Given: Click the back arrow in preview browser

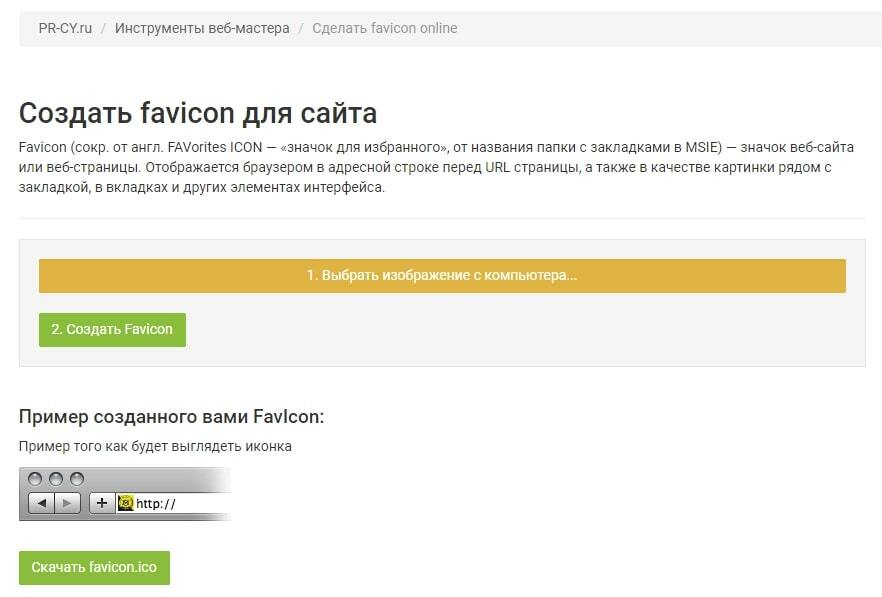Looking at the screenshot, I should [x=41, y=503].
